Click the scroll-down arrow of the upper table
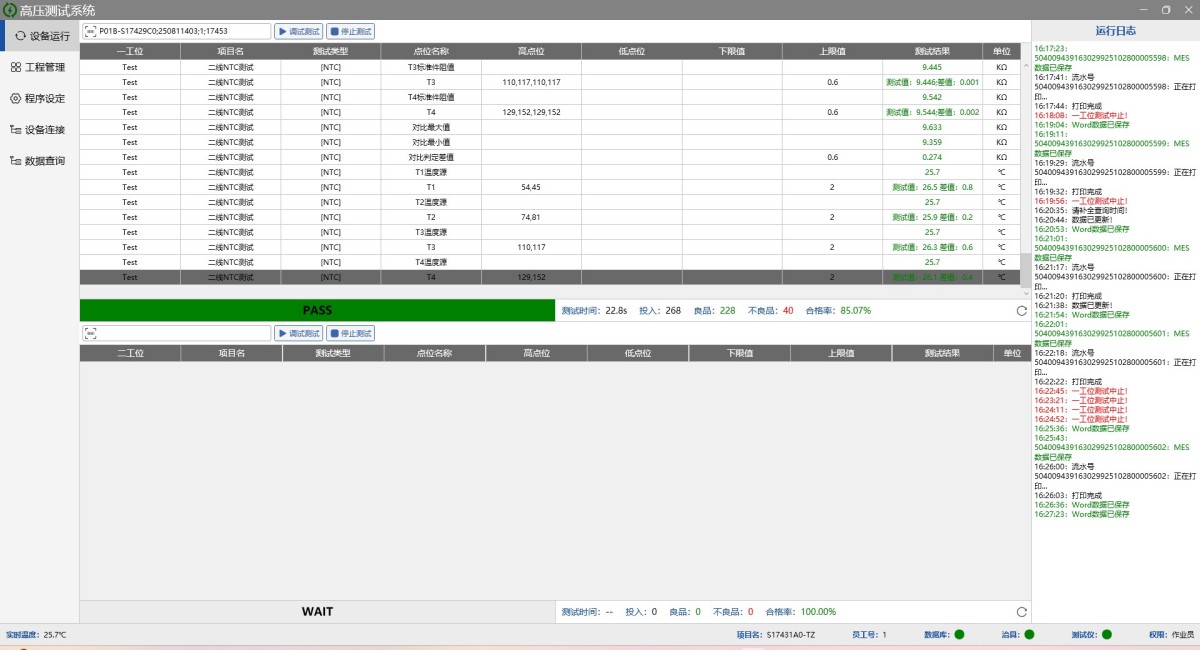 click(x=1025, y=292)
